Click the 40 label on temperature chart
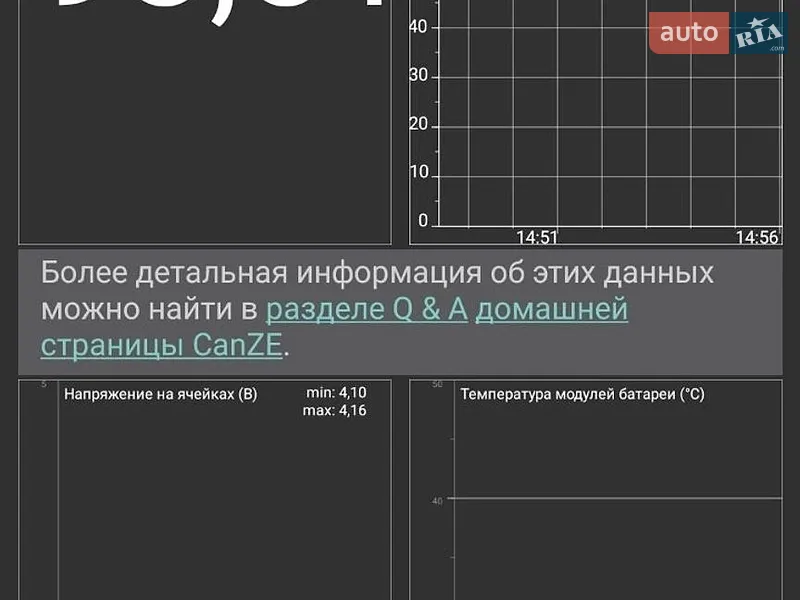 437,501
